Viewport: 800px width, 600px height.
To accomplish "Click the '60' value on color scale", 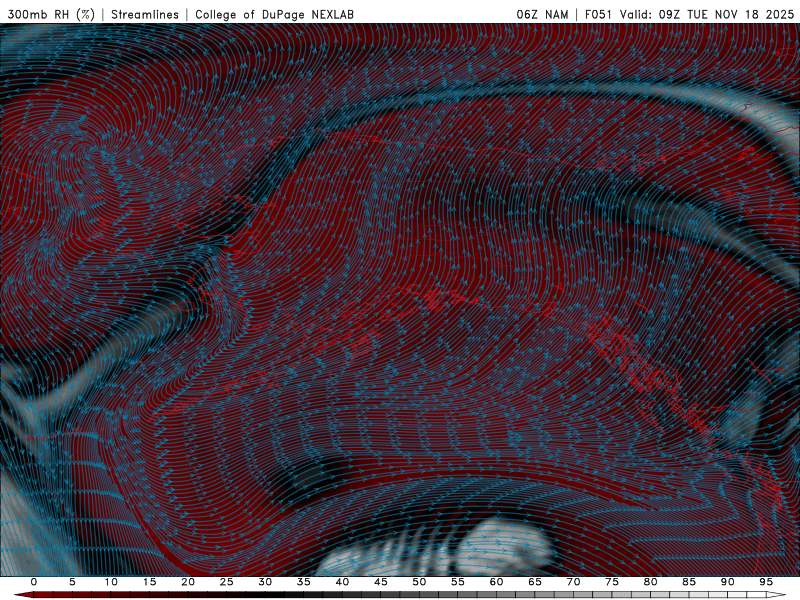I will pyautogui.click(x=496, y=582).
